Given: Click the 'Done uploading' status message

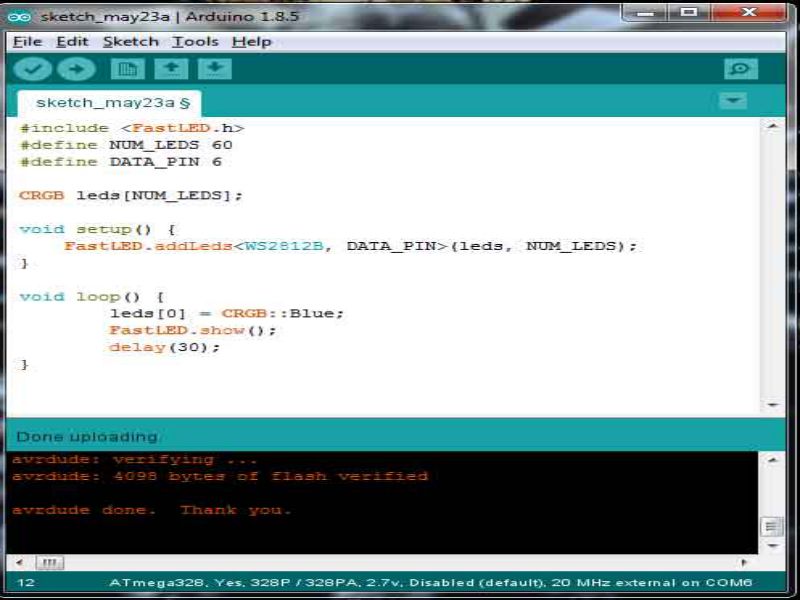Looking at the screenshot, I should pyautogui.click(x=87, y=437).
